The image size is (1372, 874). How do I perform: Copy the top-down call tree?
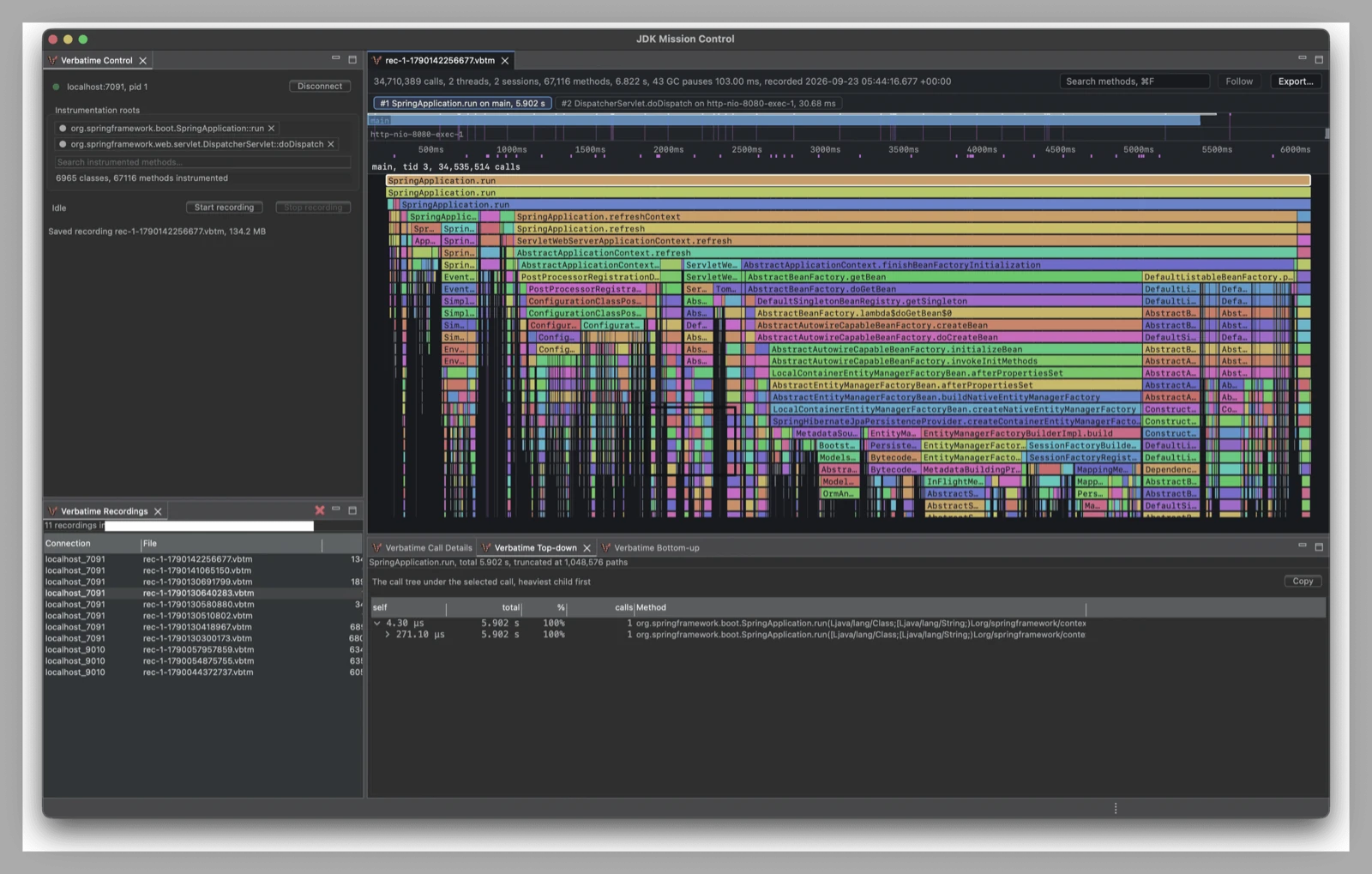1303,582
